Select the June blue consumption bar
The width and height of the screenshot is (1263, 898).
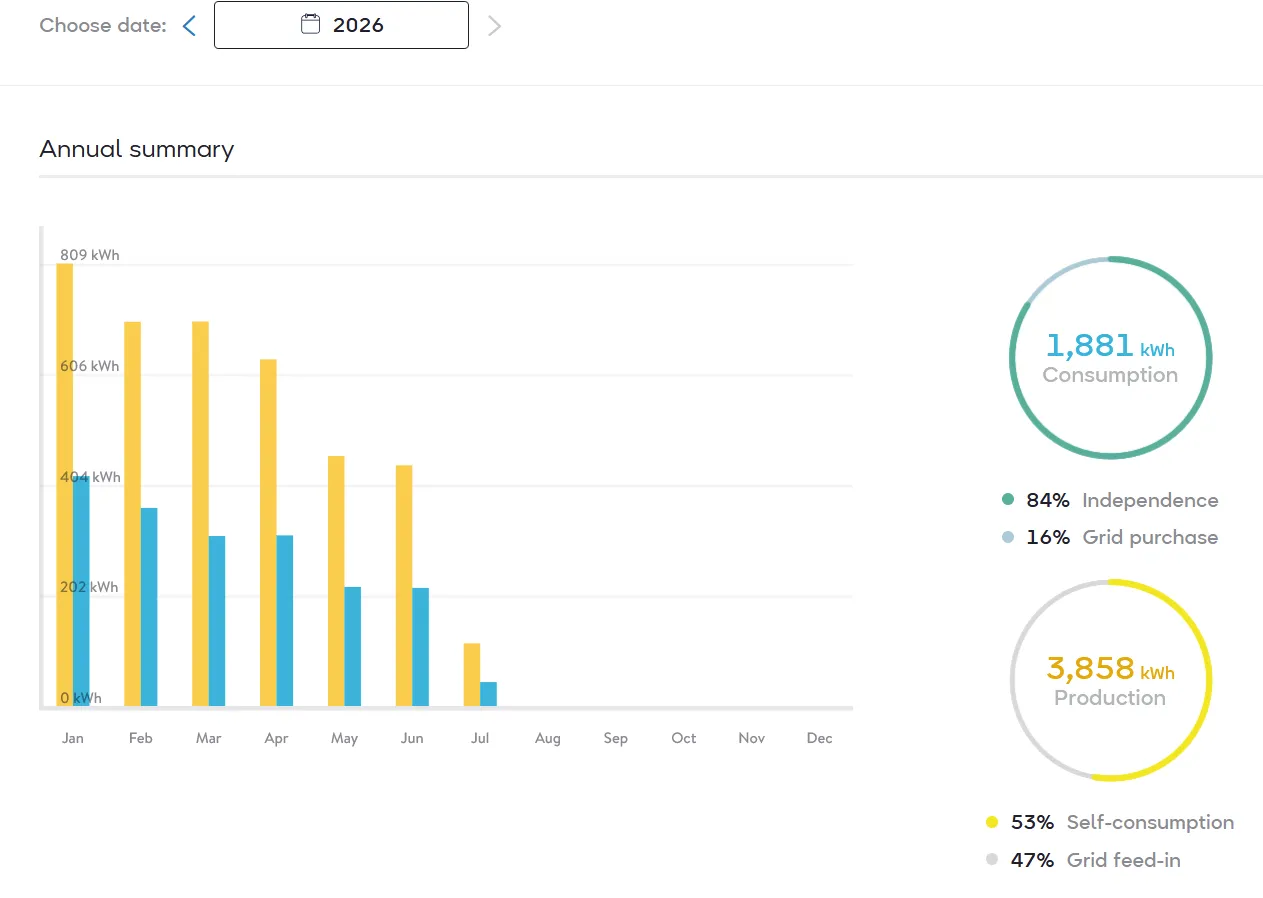point(421,647)
